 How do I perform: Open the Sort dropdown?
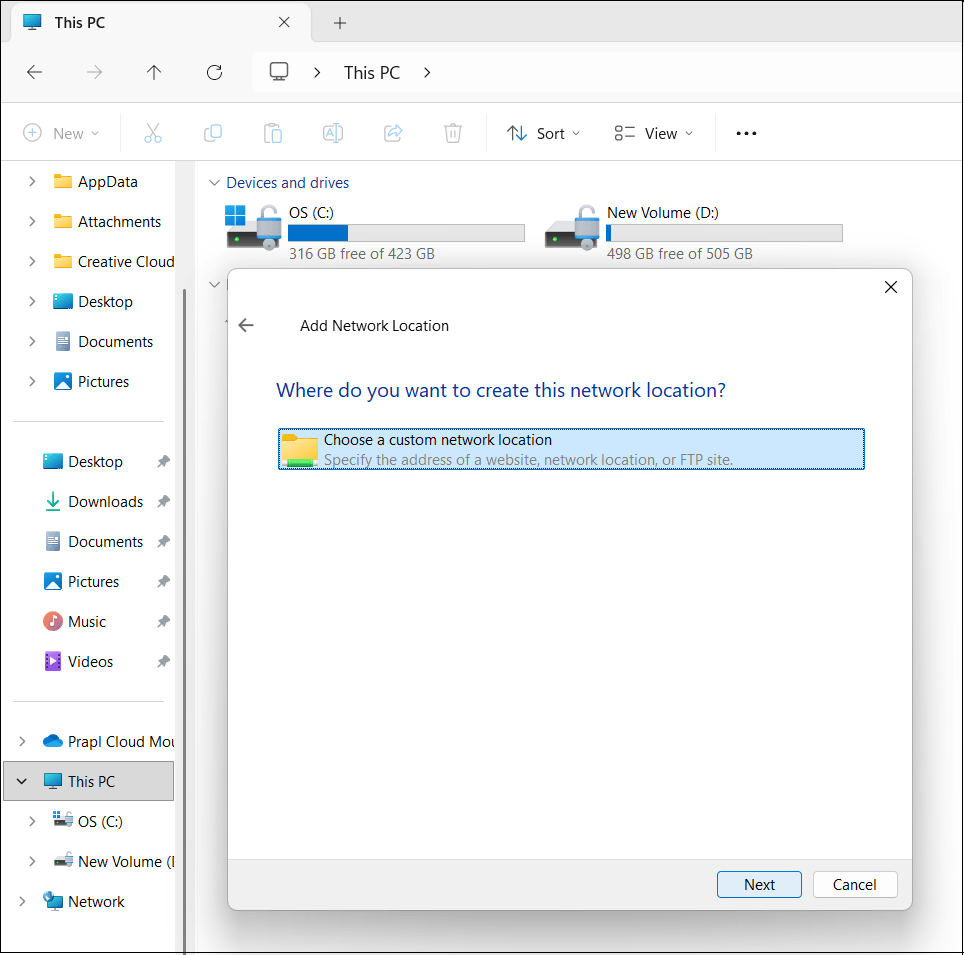[543, 133]
